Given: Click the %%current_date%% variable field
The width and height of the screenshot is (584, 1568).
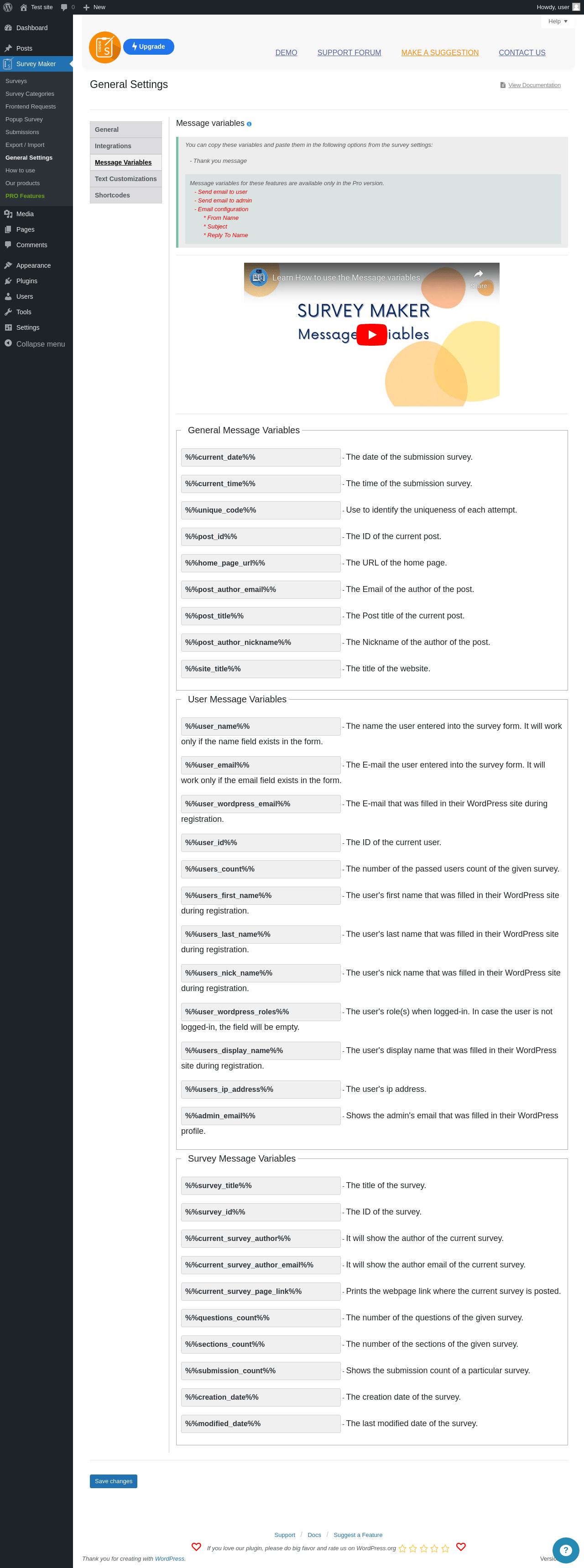Looking at the screenshot, I should (x=261, y=457).
